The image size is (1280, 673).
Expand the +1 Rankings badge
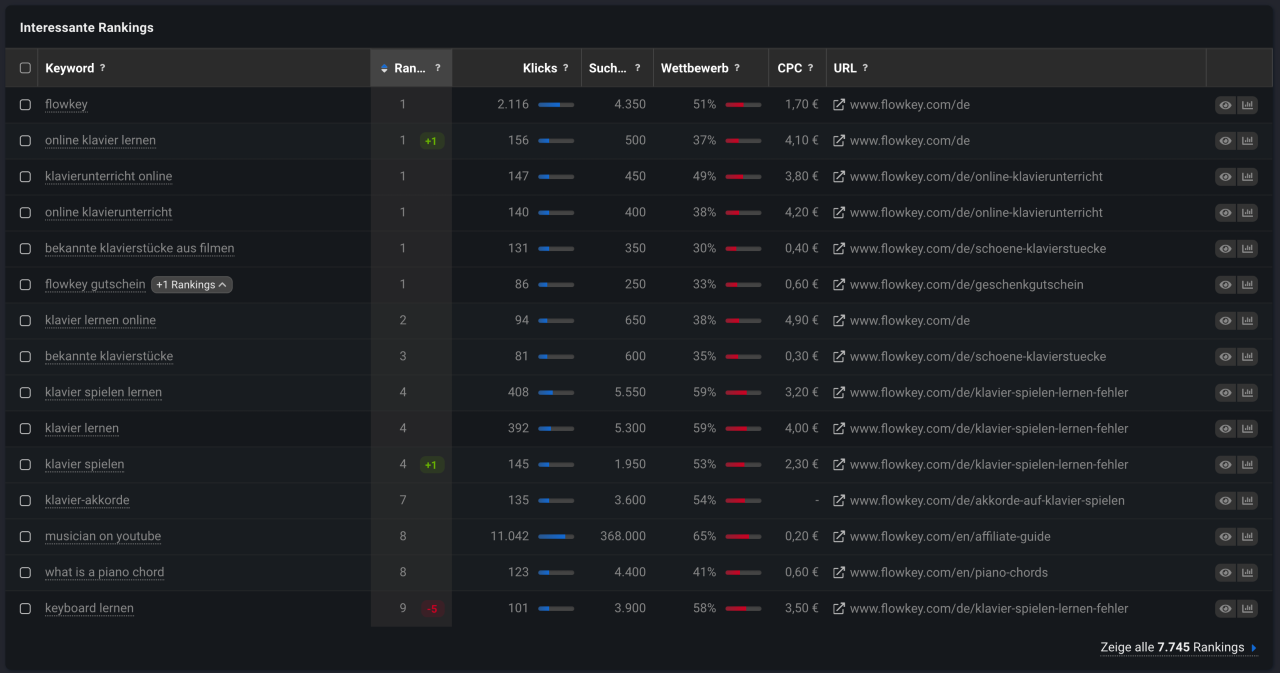pyautogui.click(x=192, y=285)
